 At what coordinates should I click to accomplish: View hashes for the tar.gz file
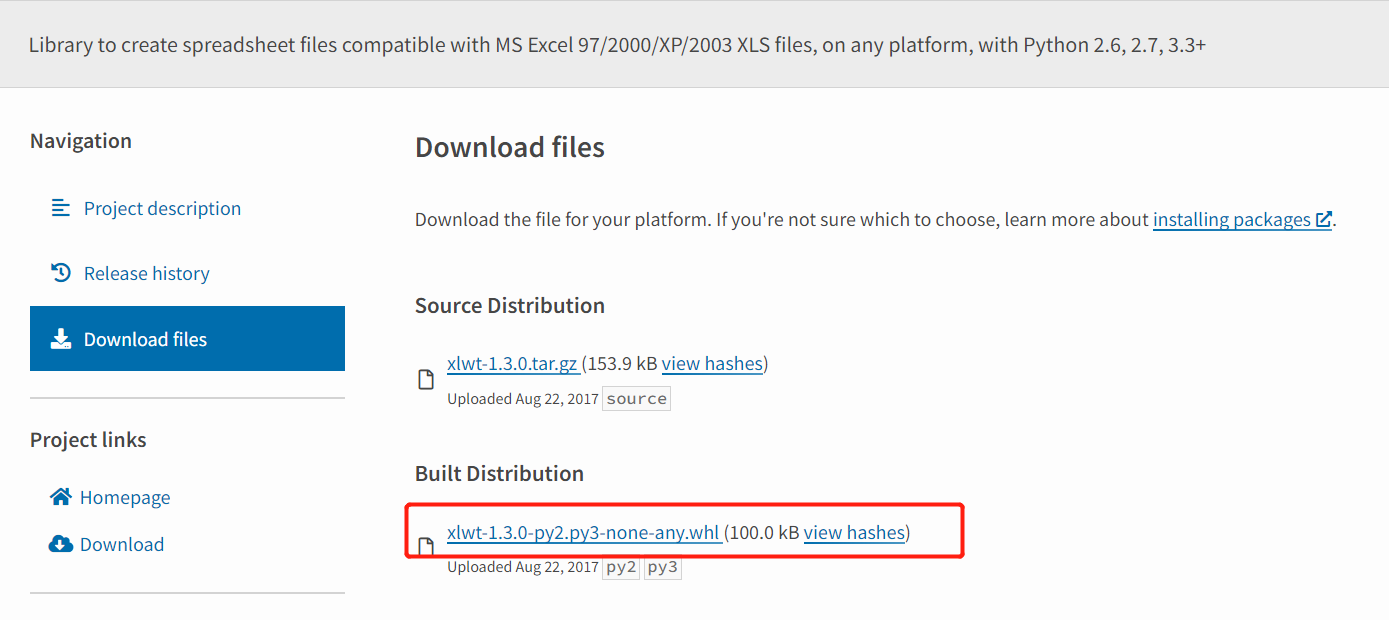(x=712, y=364)
